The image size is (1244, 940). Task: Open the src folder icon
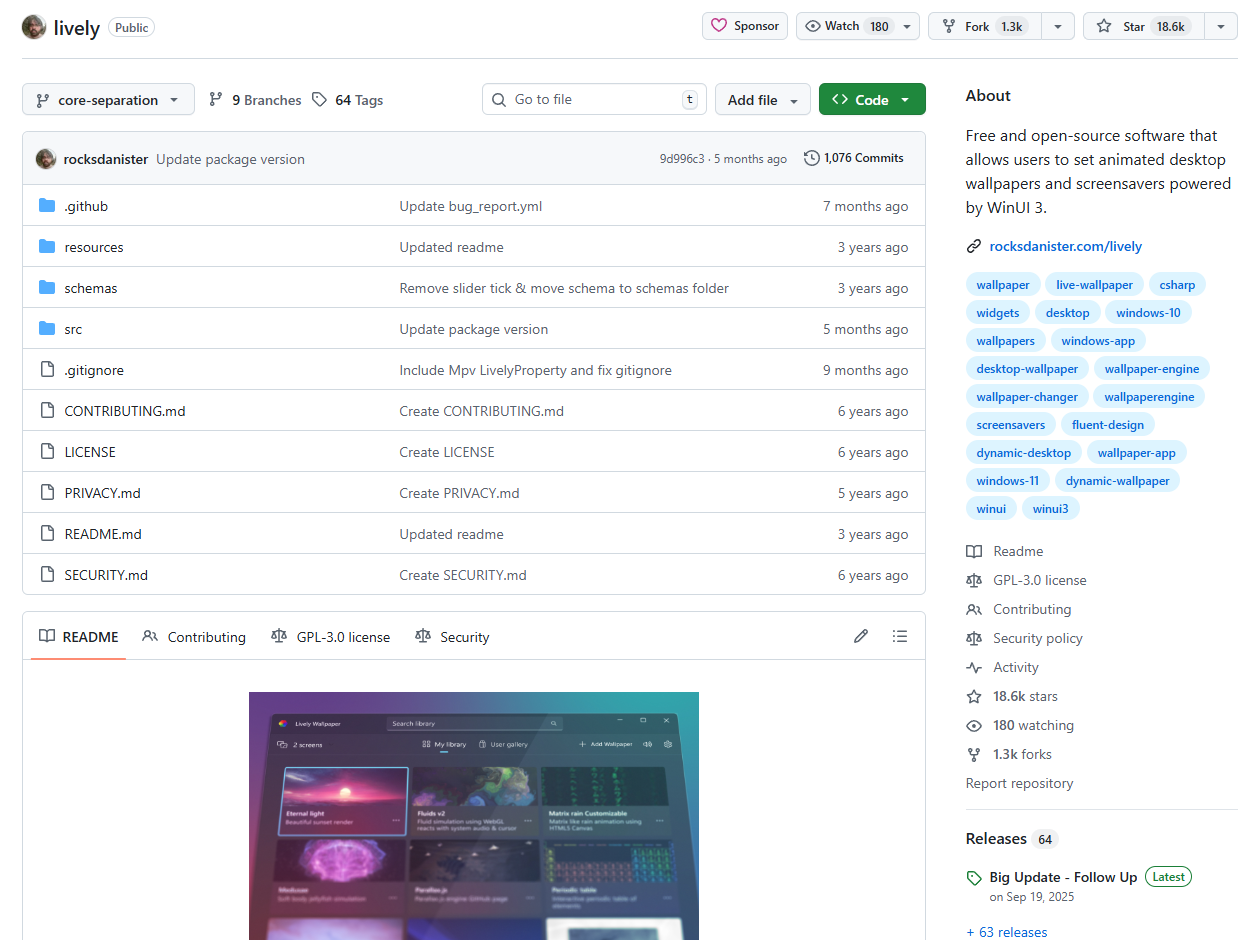pyautogui.click(x=47, y=329)
